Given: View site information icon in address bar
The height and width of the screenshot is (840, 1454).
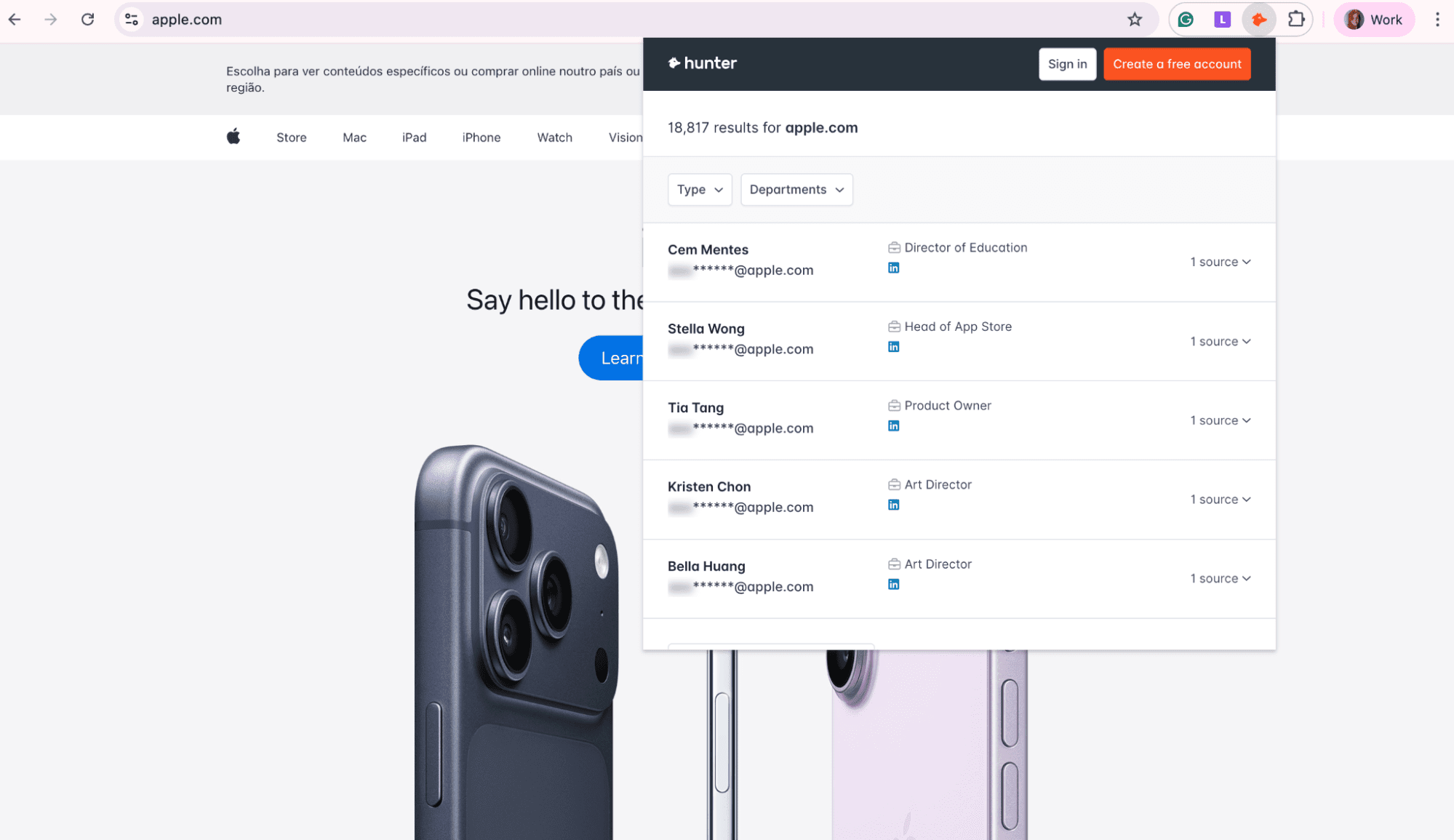Looking at the screenshot, I should pyautogui.click(x=132, y=20).
